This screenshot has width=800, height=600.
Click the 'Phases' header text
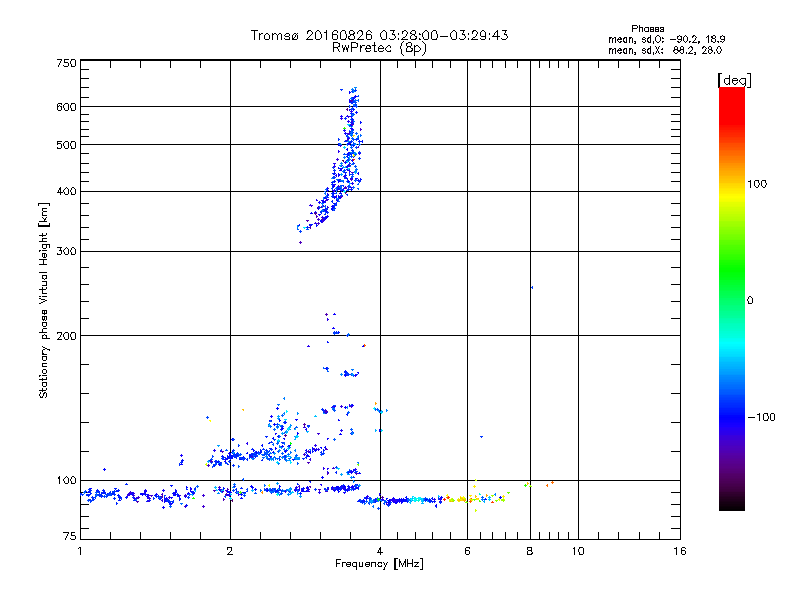click(x=647, y=29)
